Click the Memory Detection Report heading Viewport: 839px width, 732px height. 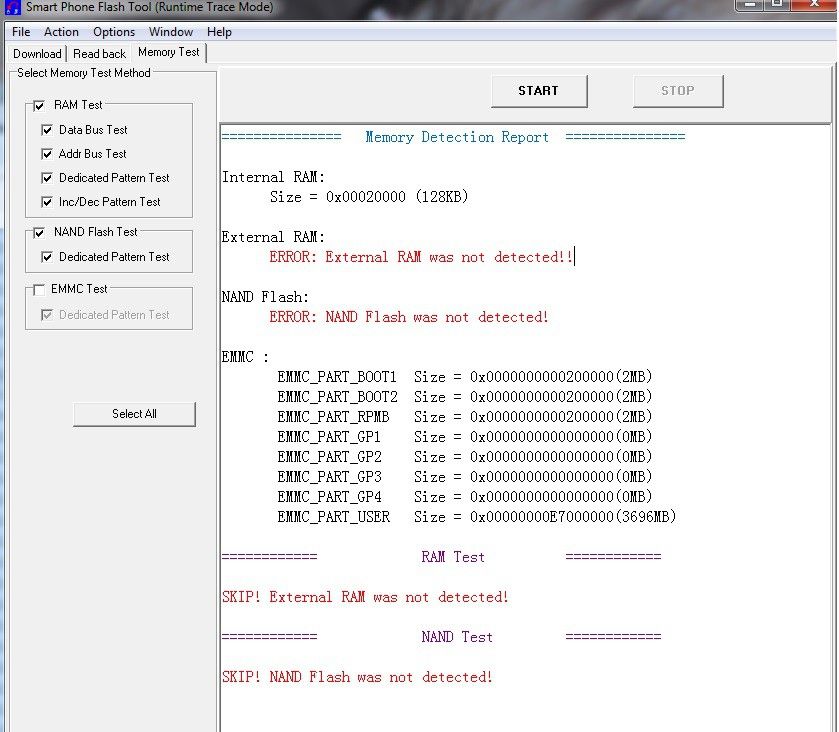(457, 138)
